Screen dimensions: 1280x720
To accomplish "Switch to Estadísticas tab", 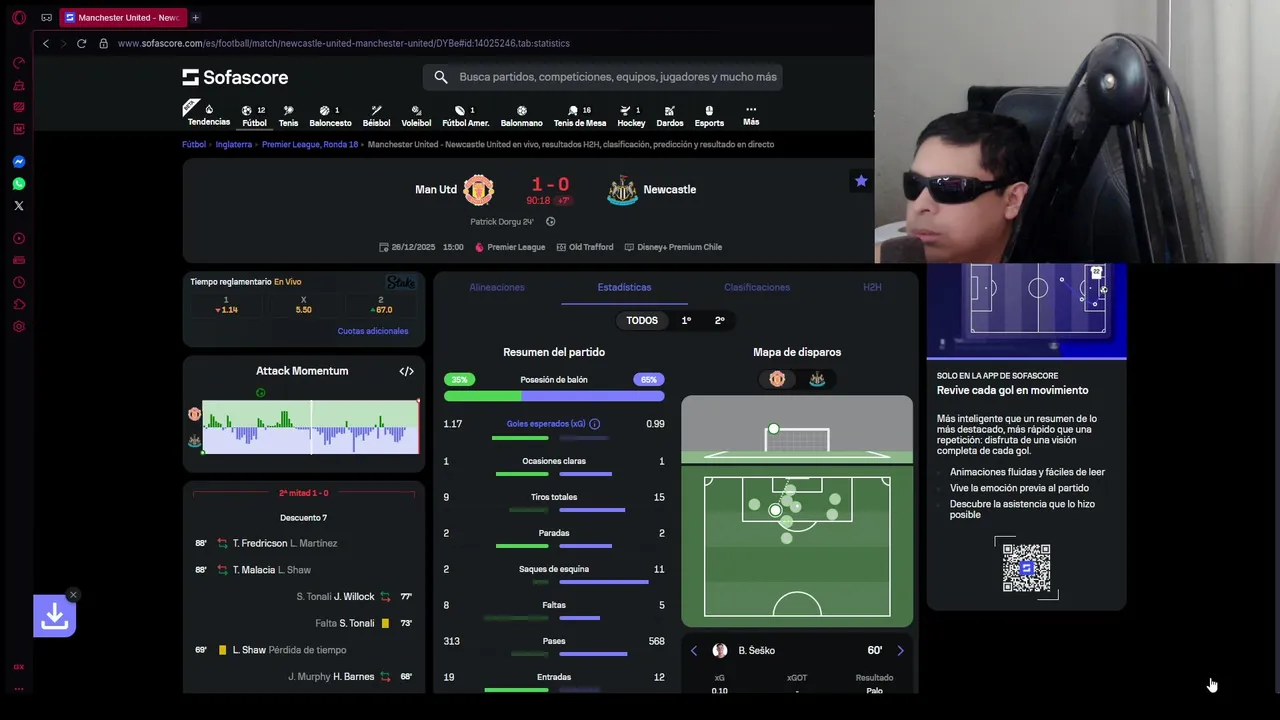I will pyautogui.click(x=624, y=287).
